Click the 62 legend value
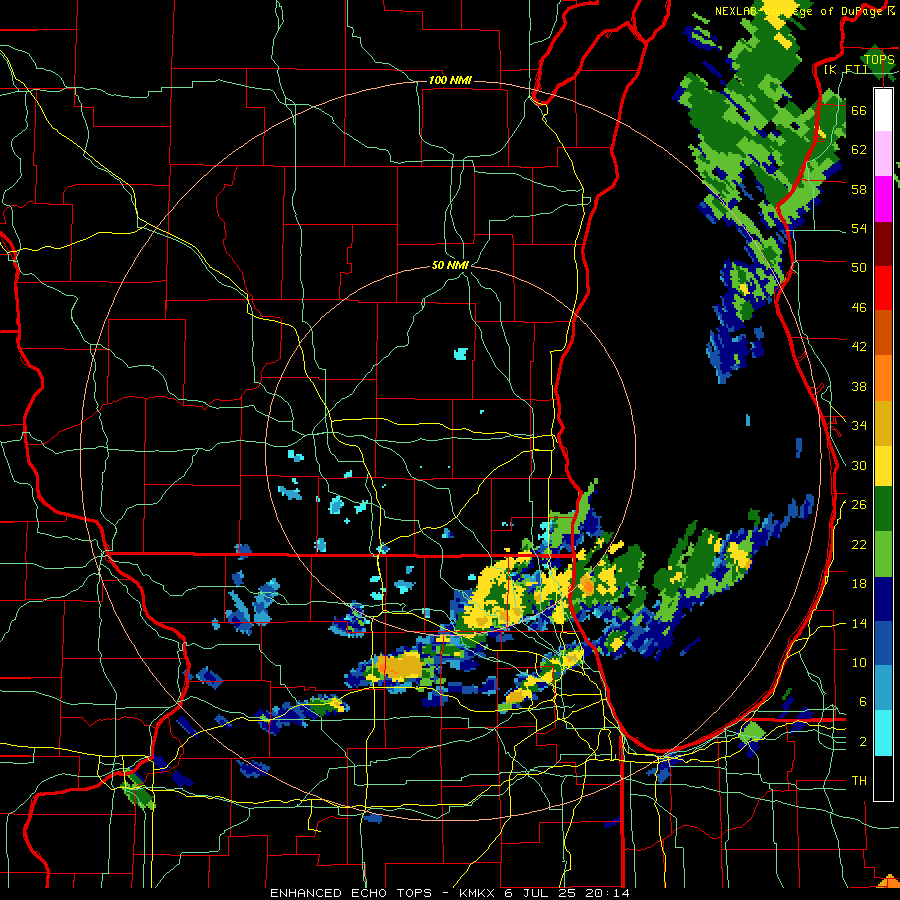 point(859,149)
